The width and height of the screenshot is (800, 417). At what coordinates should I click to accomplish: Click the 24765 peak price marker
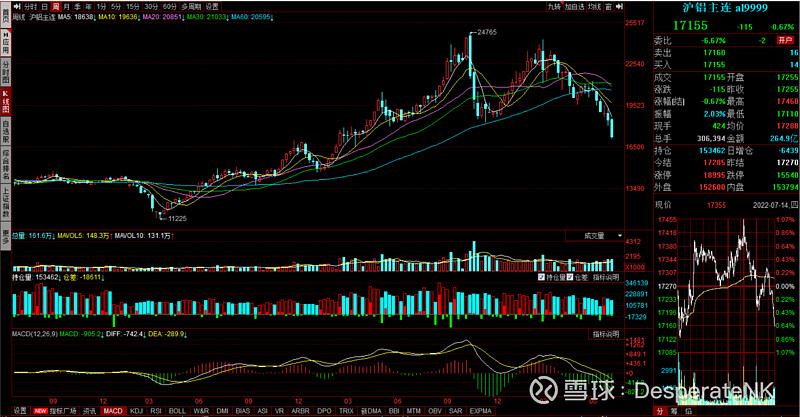coord(486,33)
